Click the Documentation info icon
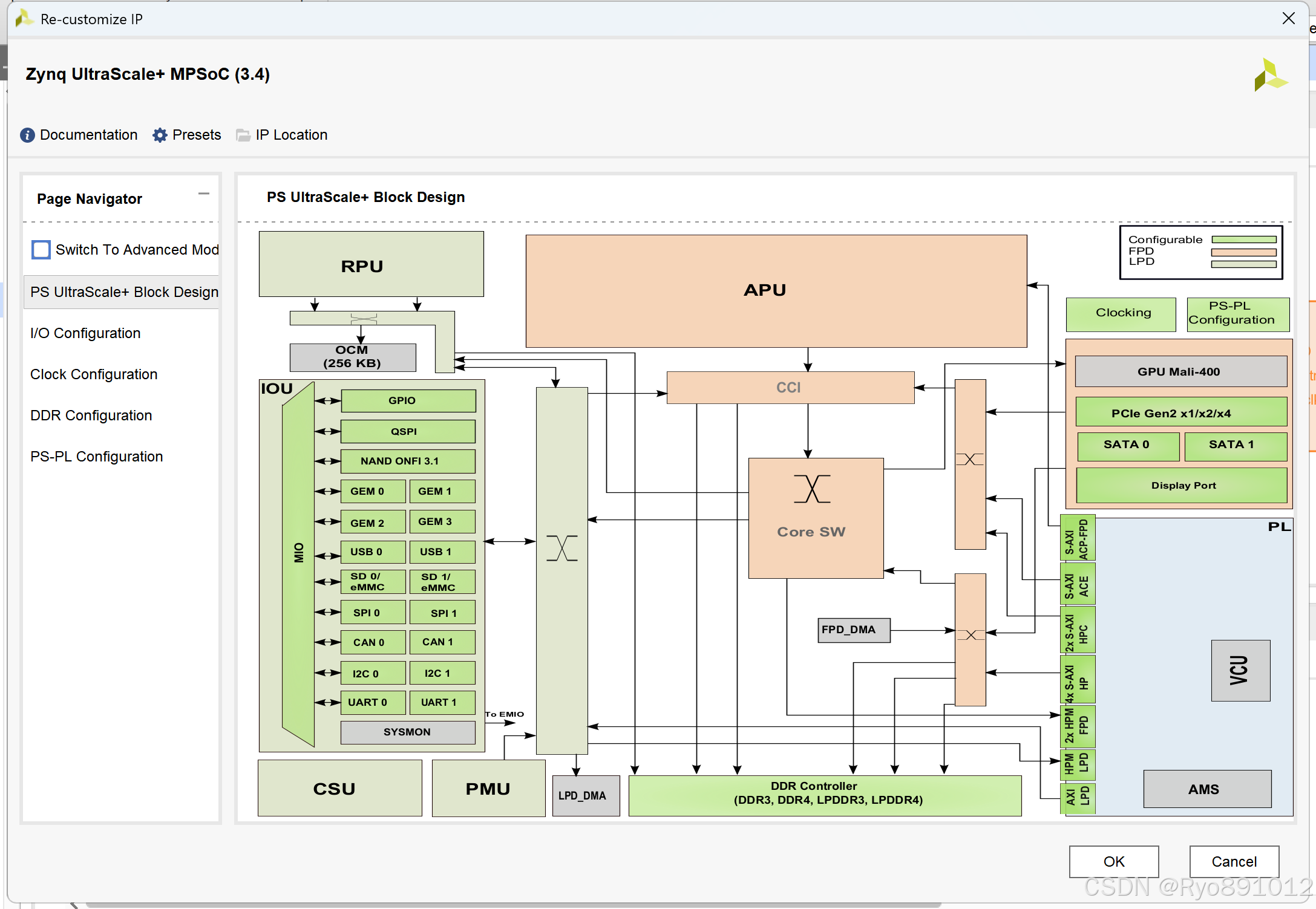The width and height of the screenshot is (1316, 909). tap(27, 135)
